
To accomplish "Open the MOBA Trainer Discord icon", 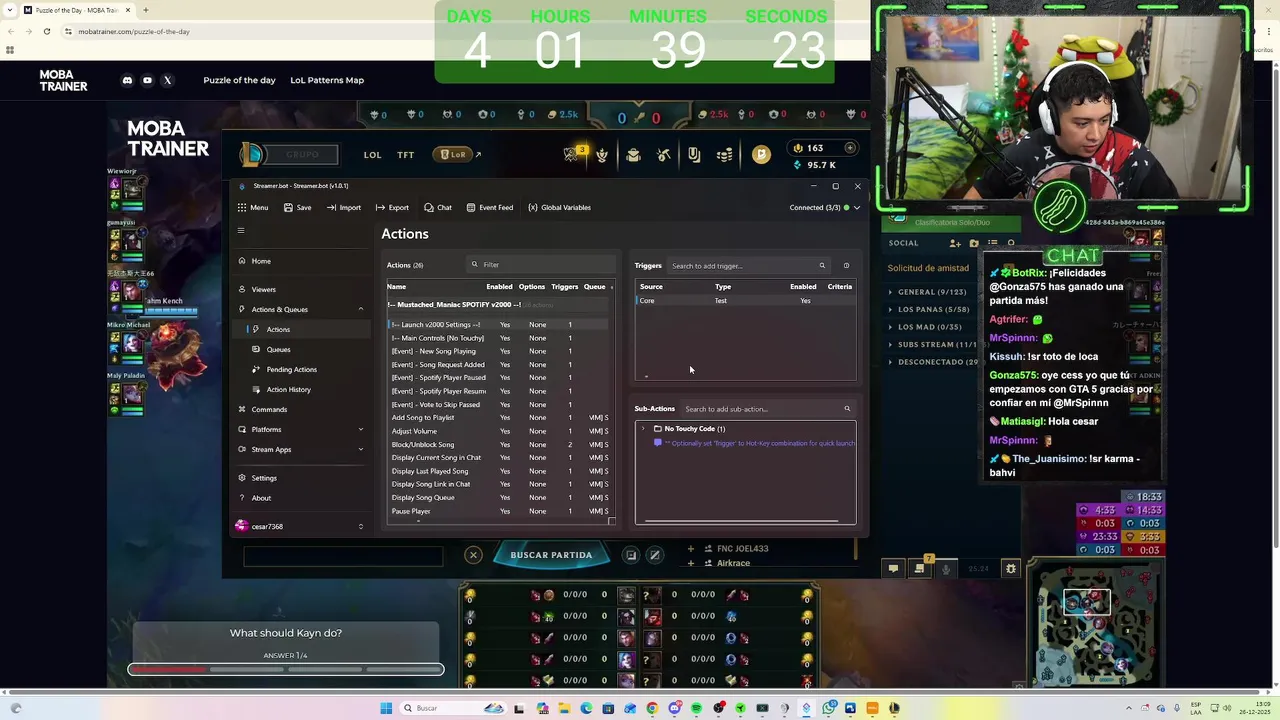I will tap(127, 80).
